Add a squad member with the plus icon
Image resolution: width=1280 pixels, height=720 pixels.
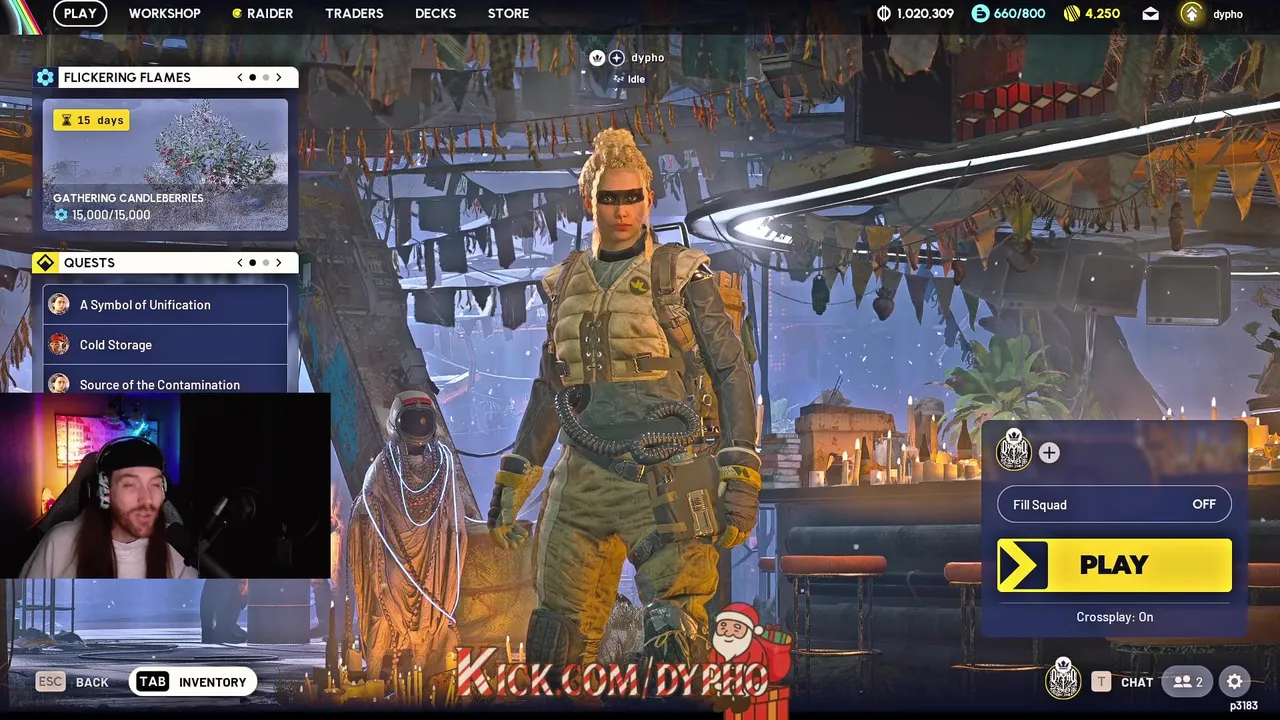point(1048,453)
